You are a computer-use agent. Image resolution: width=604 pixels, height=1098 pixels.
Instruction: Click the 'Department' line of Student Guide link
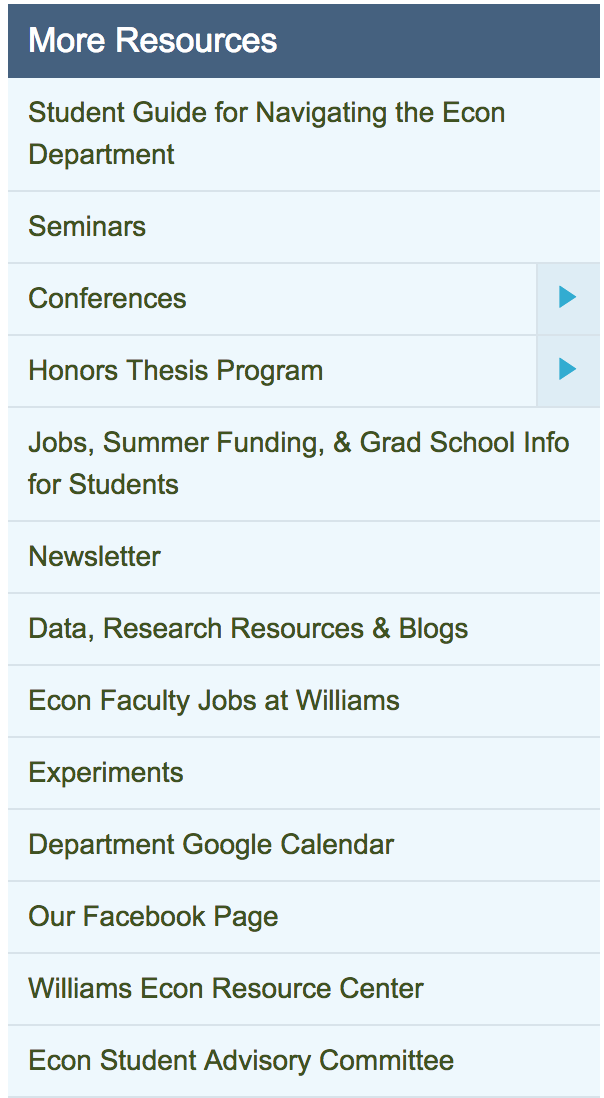(x=101, y=155)
